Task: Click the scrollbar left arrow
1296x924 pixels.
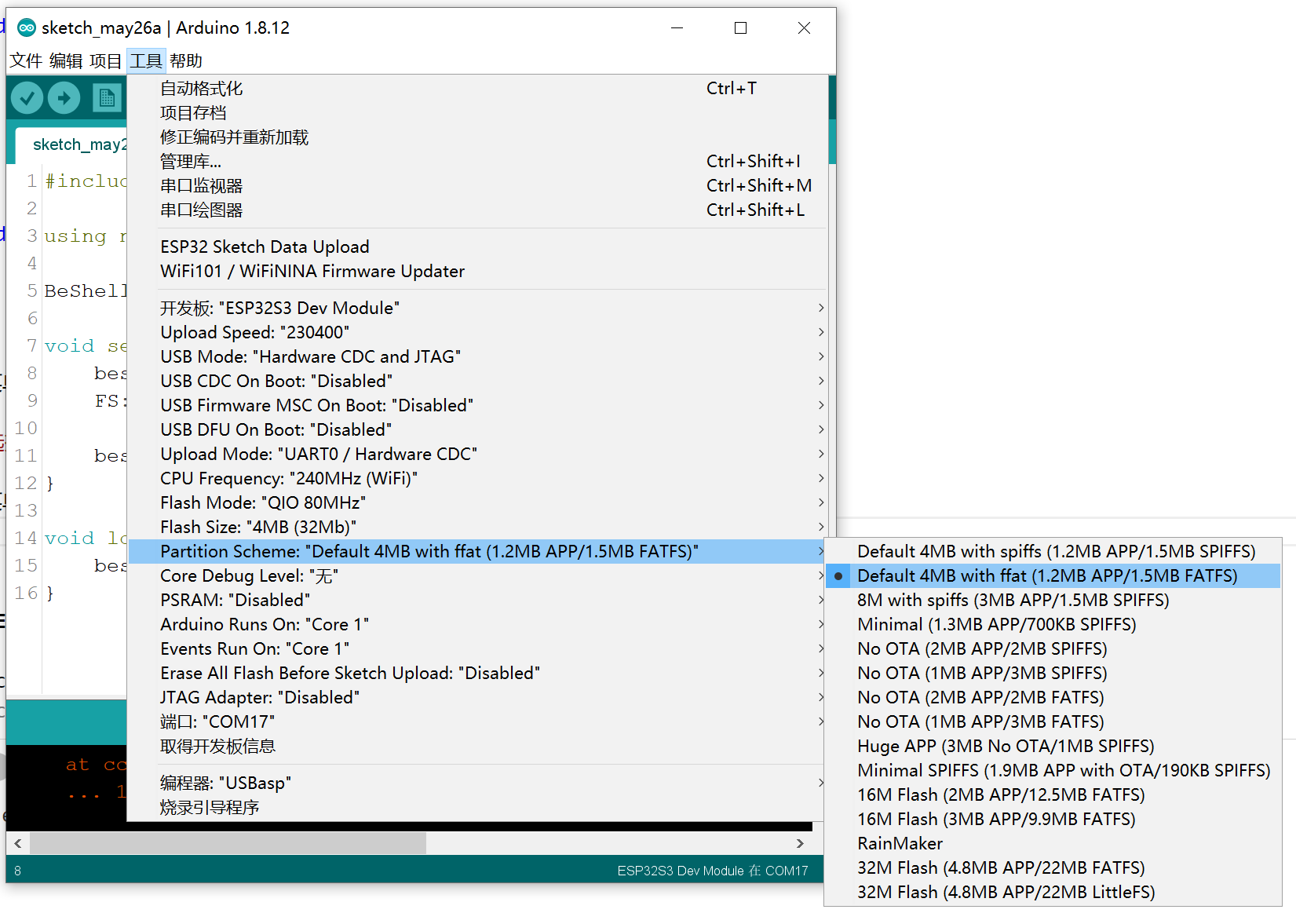Action: coord(18,843)
